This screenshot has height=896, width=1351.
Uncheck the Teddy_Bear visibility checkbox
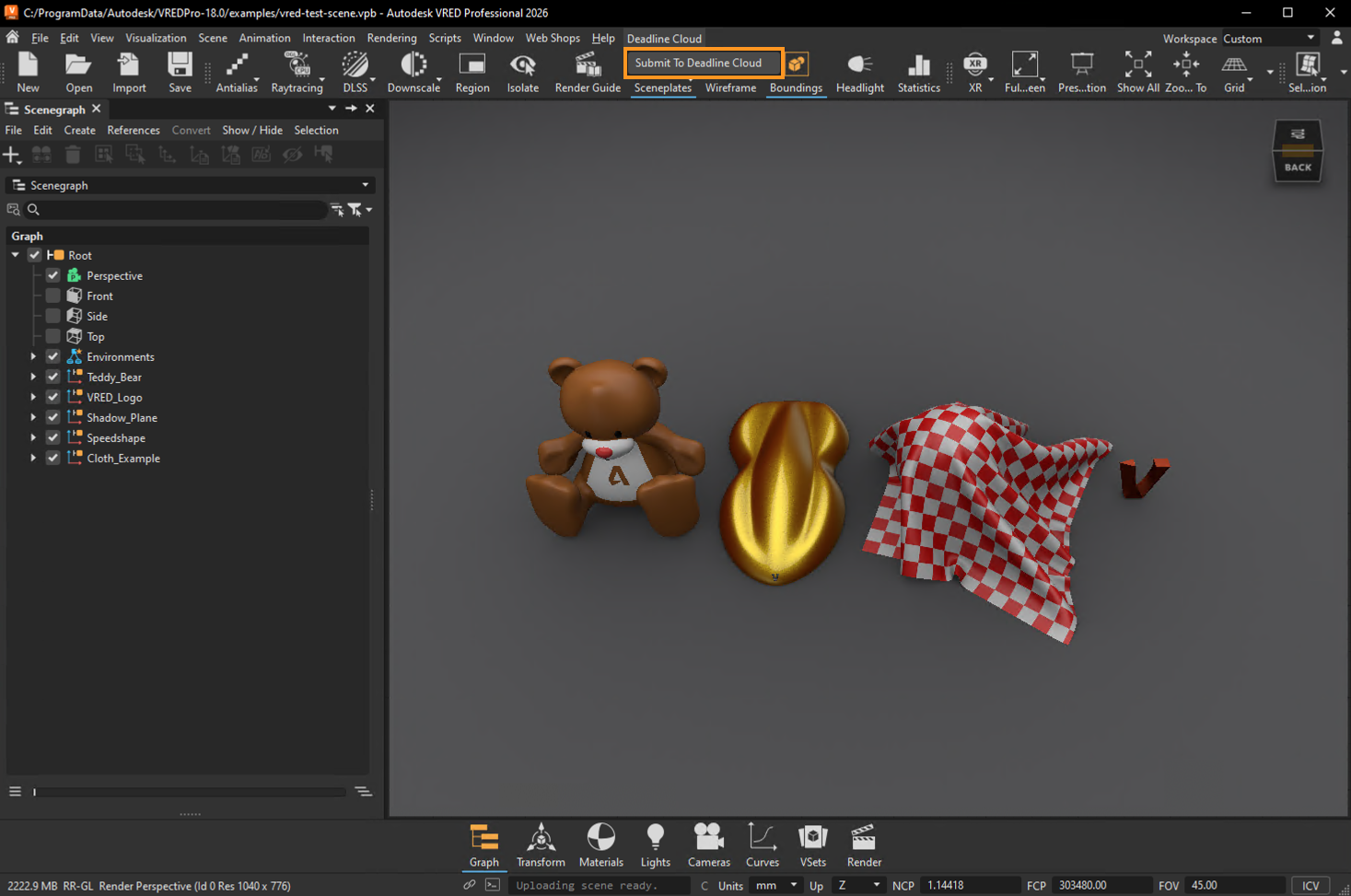click(52, 377)
